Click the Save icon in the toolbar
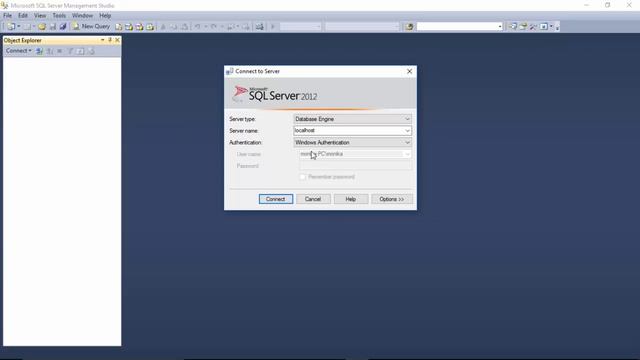640x360 pixels. [53, 27]
